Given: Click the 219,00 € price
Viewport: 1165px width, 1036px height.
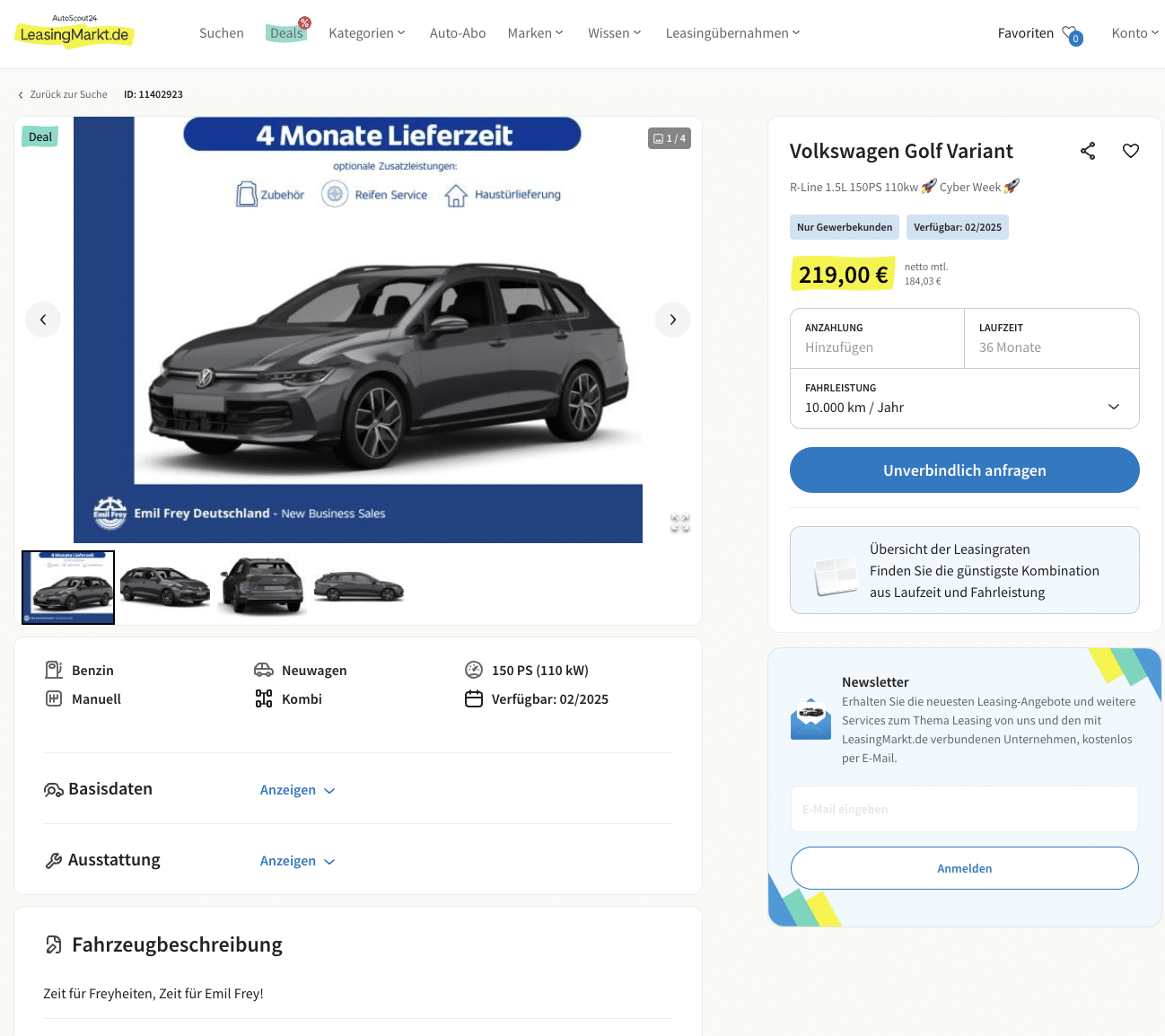Looking at the screenshot, I should point(844,275).
